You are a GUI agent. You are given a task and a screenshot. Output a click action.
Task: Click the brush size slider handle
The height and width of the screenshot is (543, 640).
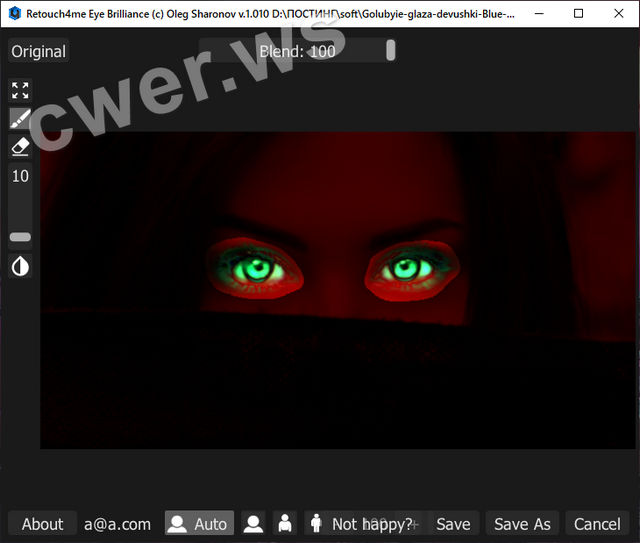click(x=20, y=238)
